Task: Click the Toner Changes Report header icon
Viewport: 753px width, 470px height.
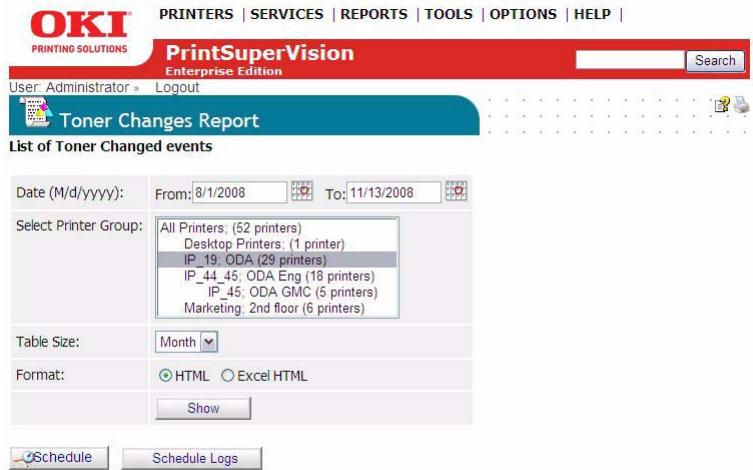Action: click(35, 112)
